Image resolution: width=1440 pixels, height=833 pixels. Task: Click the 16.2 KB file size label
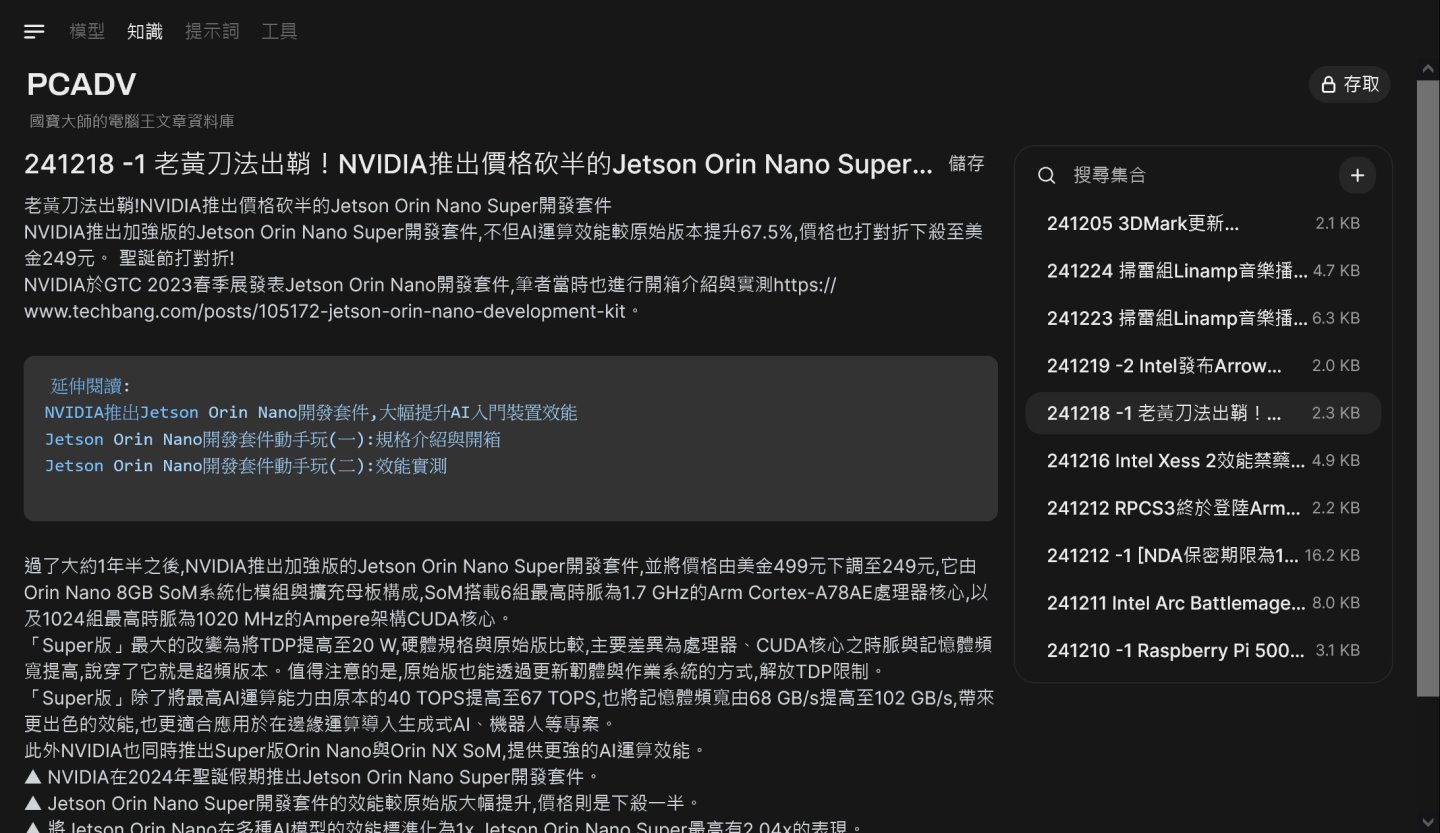pyautogui.click(x=1332, y=555)
